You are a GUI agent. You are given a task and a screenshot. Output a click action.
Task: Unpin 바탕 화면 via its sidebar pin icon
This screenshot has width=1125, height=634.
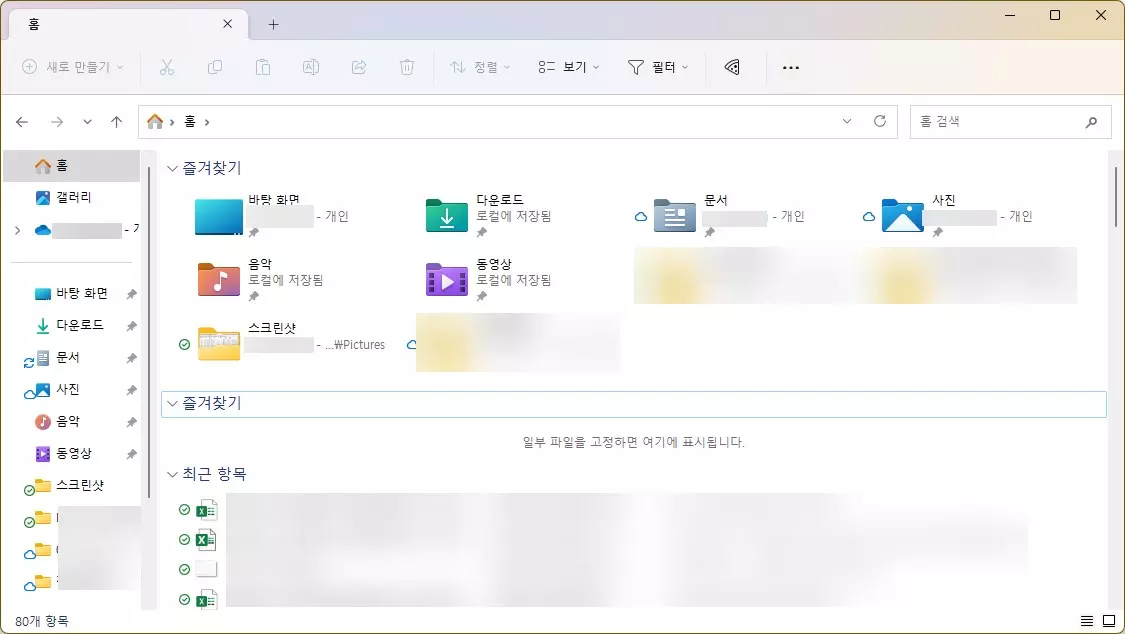tap(131, 294)
